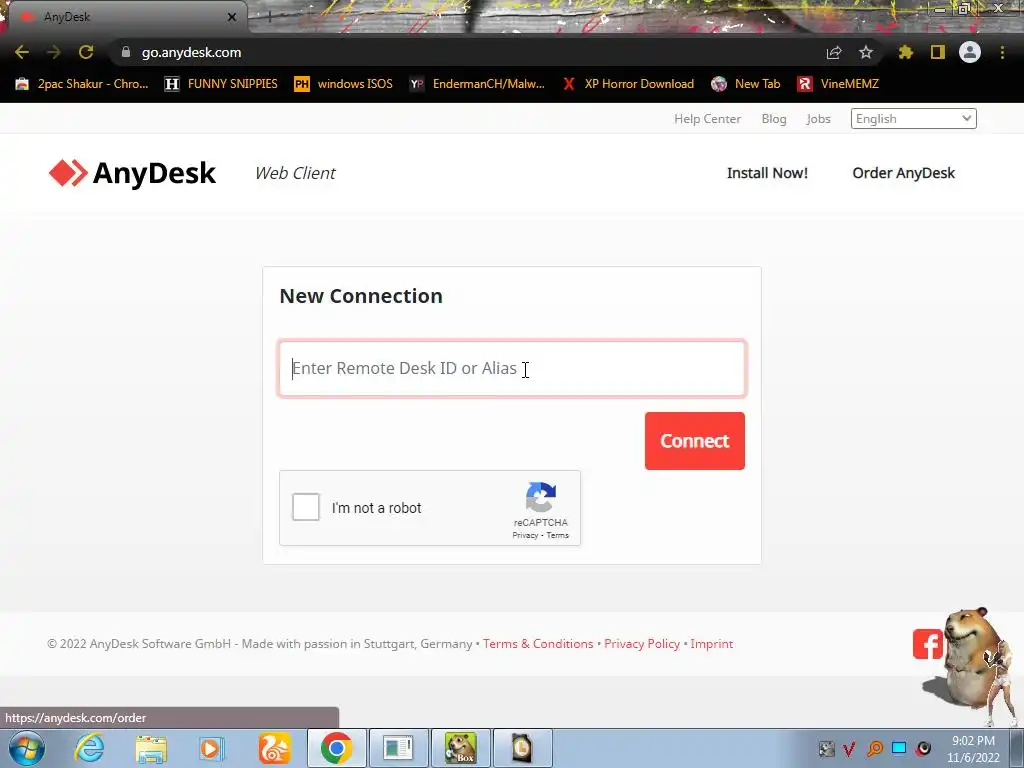Focus the Remote Desk ID or Alias field
This screenshot has height=768, width=1024.
click(512, 368)
